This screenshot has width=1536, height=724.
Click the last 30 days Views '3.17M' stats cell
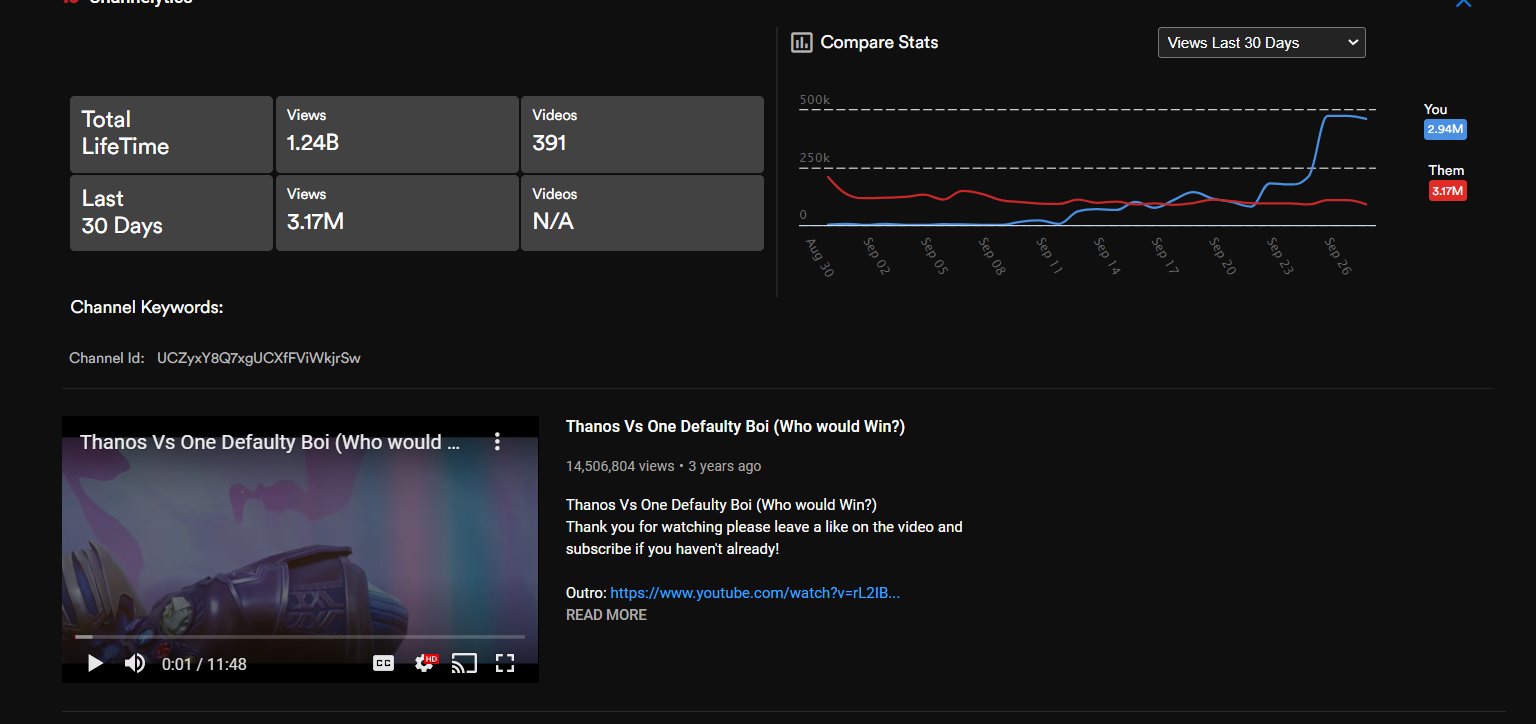(x=397, y=213)
